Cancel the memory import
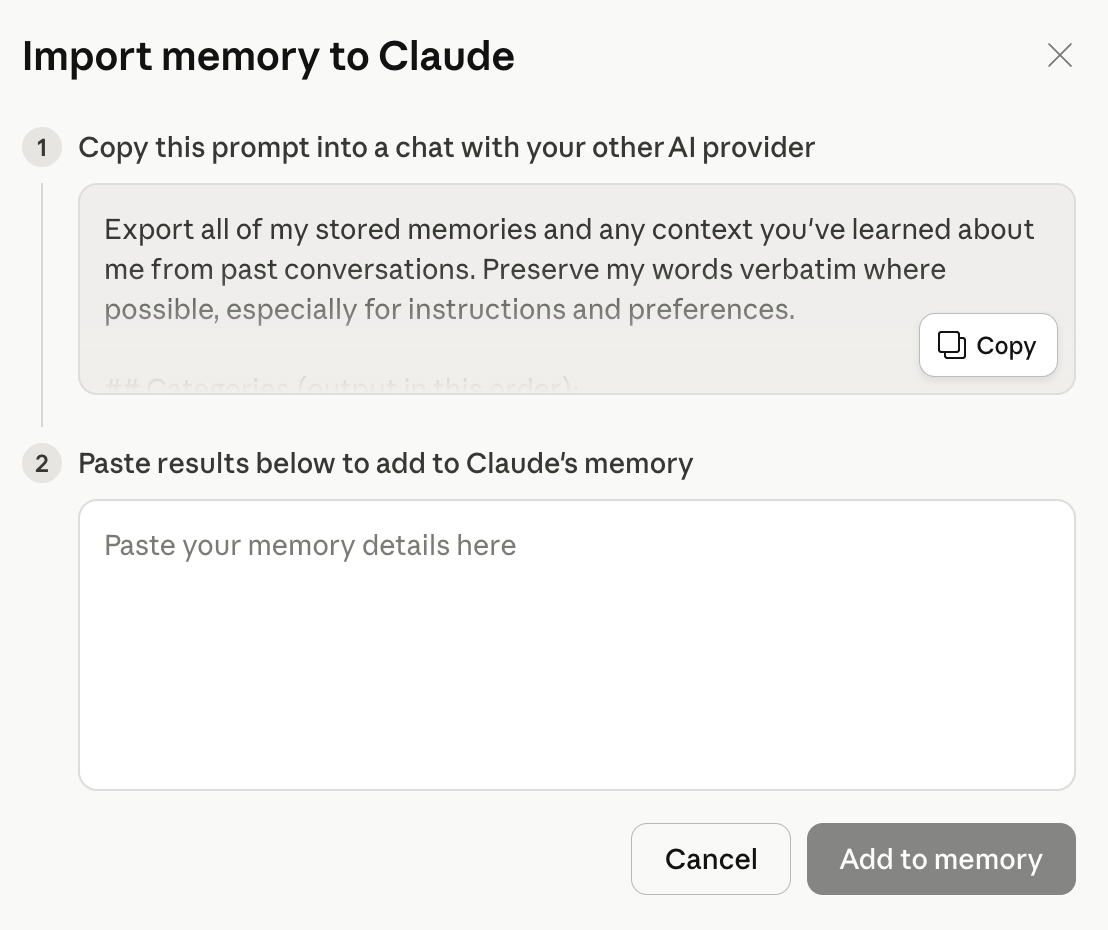This screenshot has width=1108, height=930. (710, 859)
